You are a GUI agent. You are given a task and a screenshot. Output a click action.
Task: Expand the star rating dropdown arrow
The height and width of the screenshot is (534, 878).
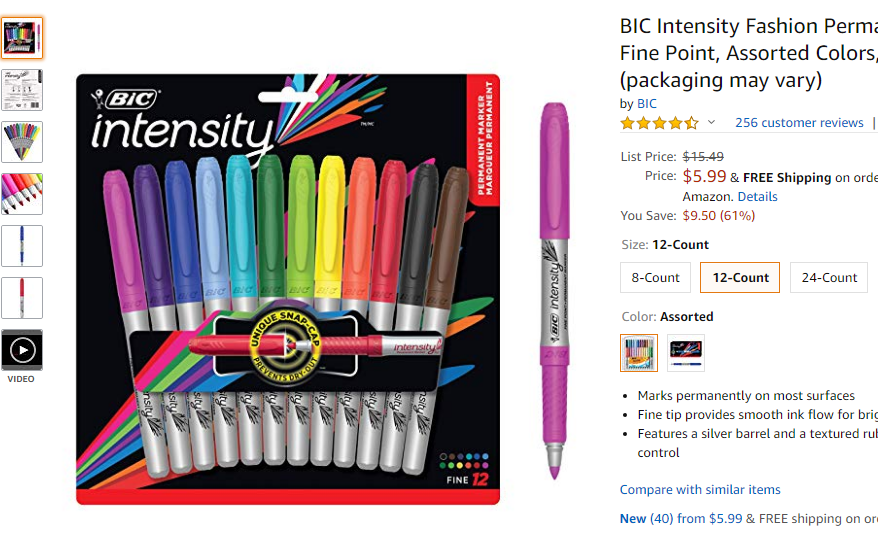pos(711,122)
